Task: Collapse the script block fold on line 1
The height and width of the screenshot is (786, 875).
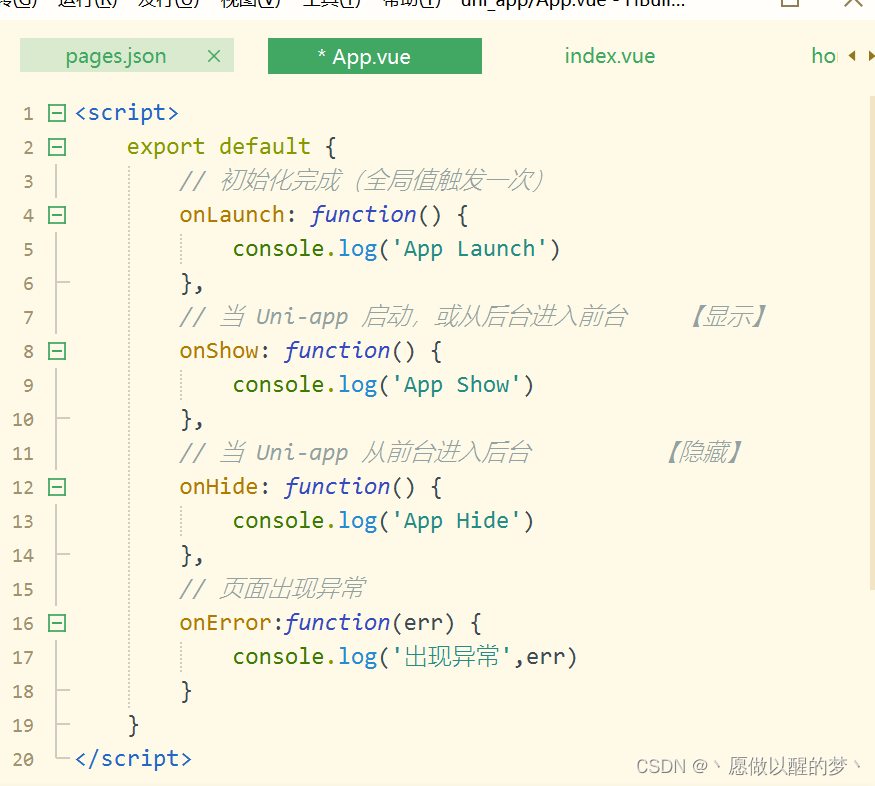Action: [57, 113]
